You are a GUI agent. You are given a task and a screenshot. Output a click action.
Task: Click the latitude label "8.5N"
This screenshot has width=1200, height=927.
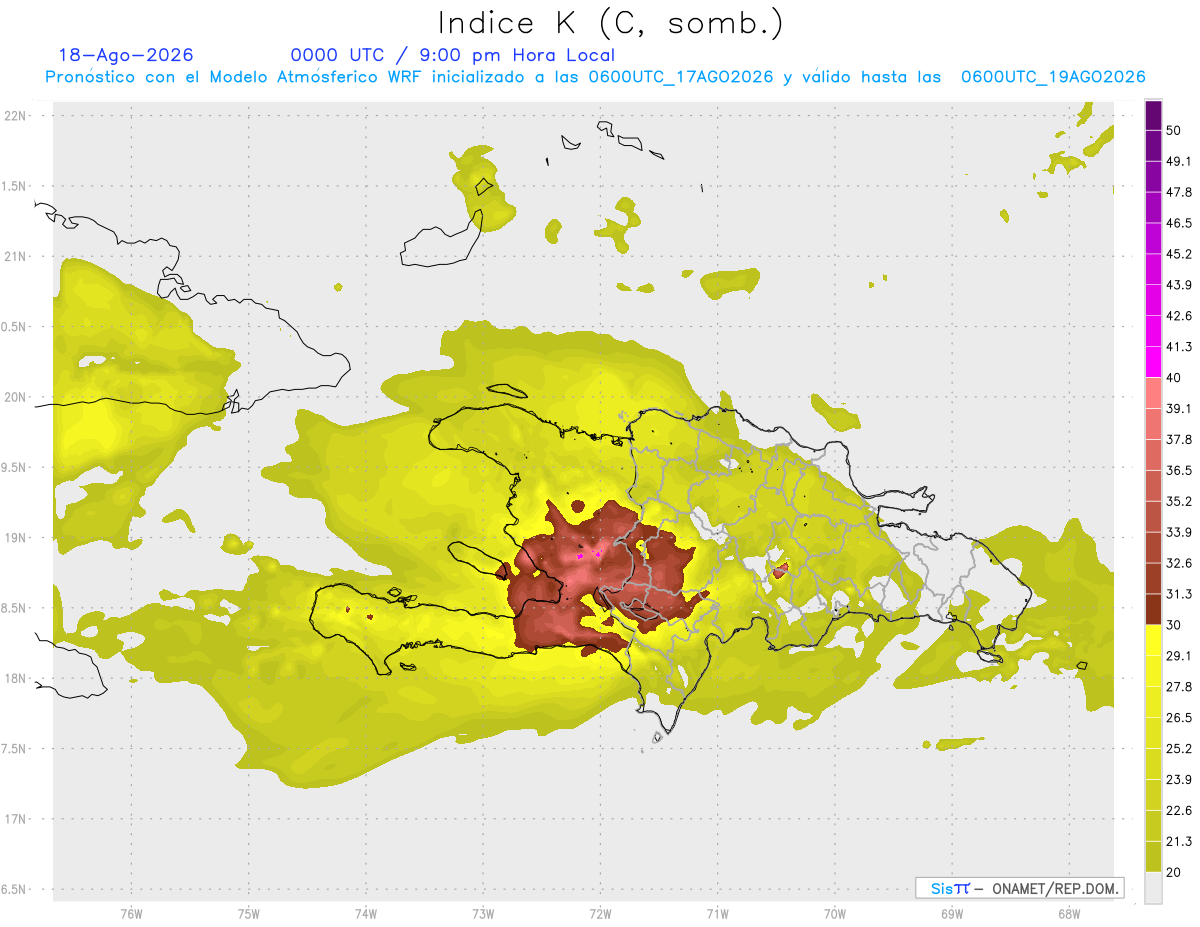13,608
